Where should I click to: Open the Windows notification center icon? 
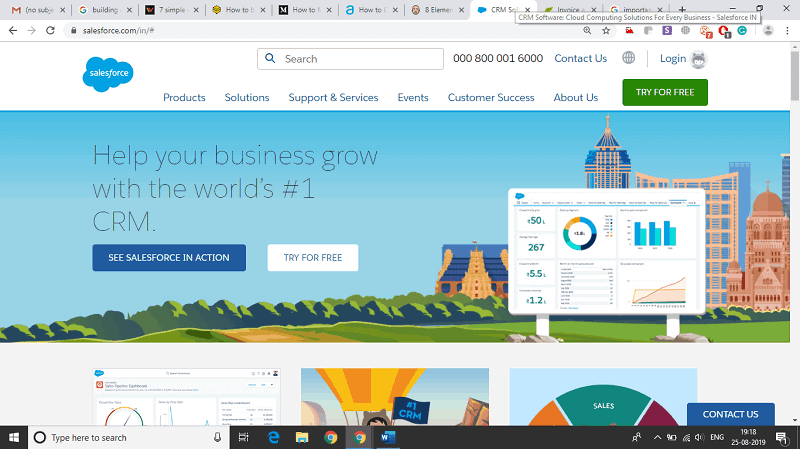782,437
